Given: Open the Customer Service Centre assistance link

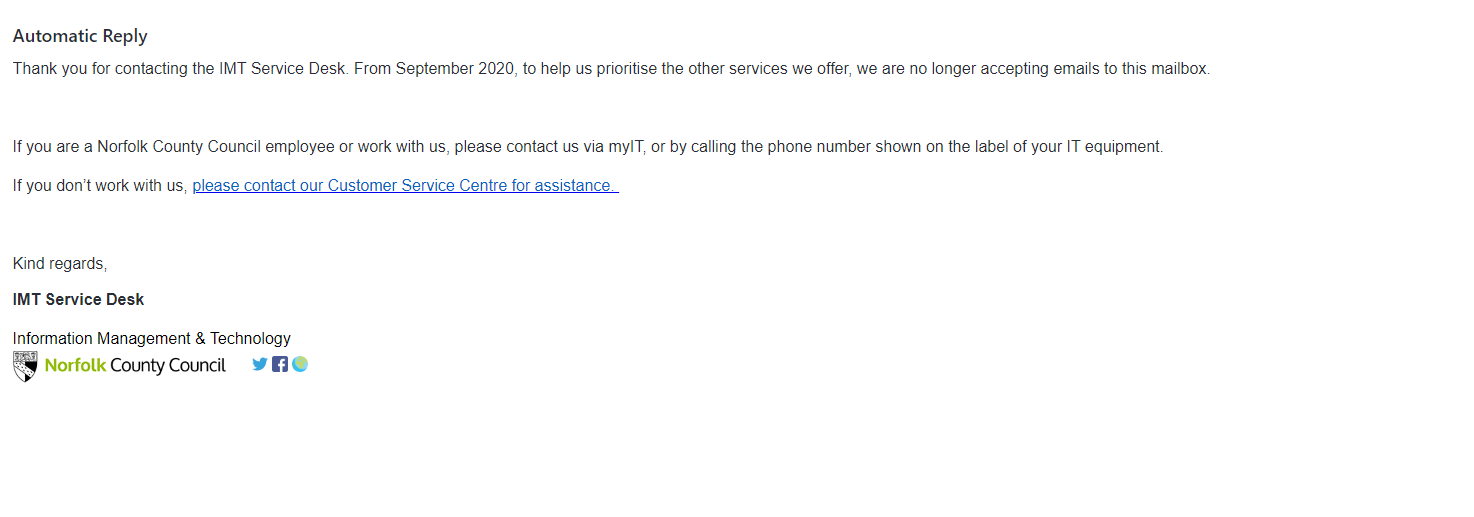Looking at the screenshot, I should [x=405, y=186].
